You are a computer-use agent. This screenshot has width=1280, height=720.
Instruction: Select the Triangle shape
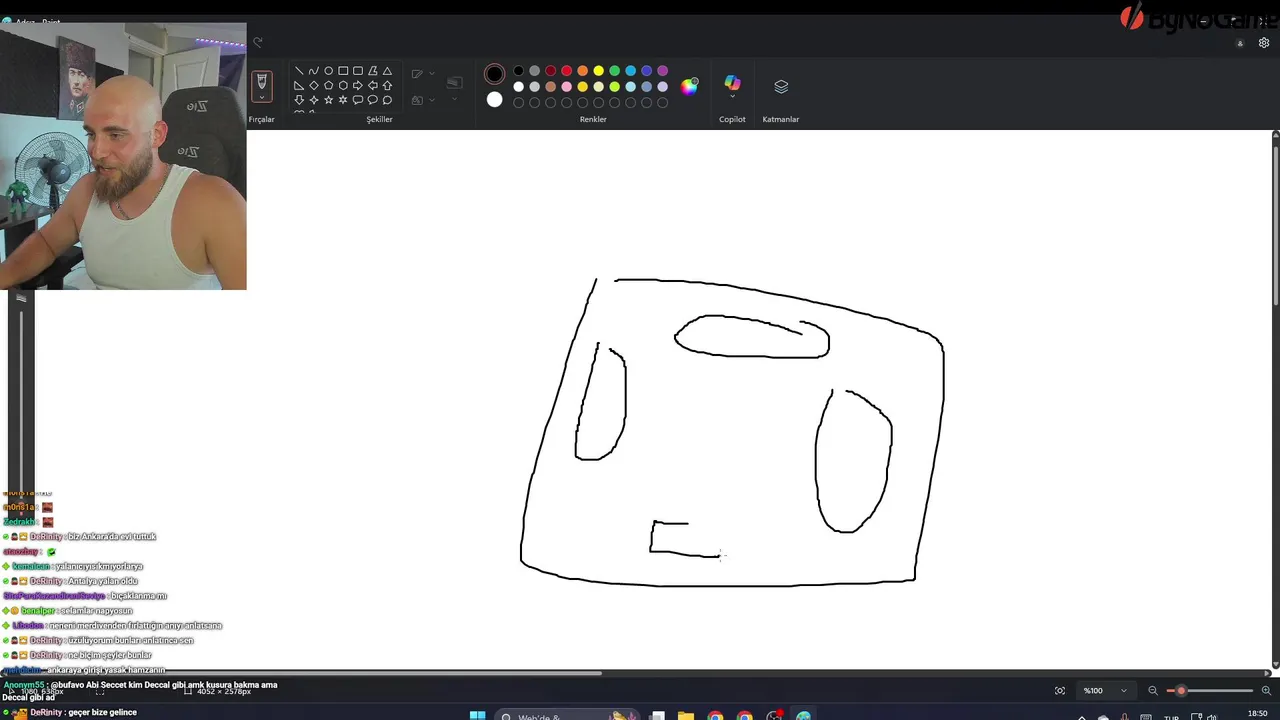pos(387,71)
